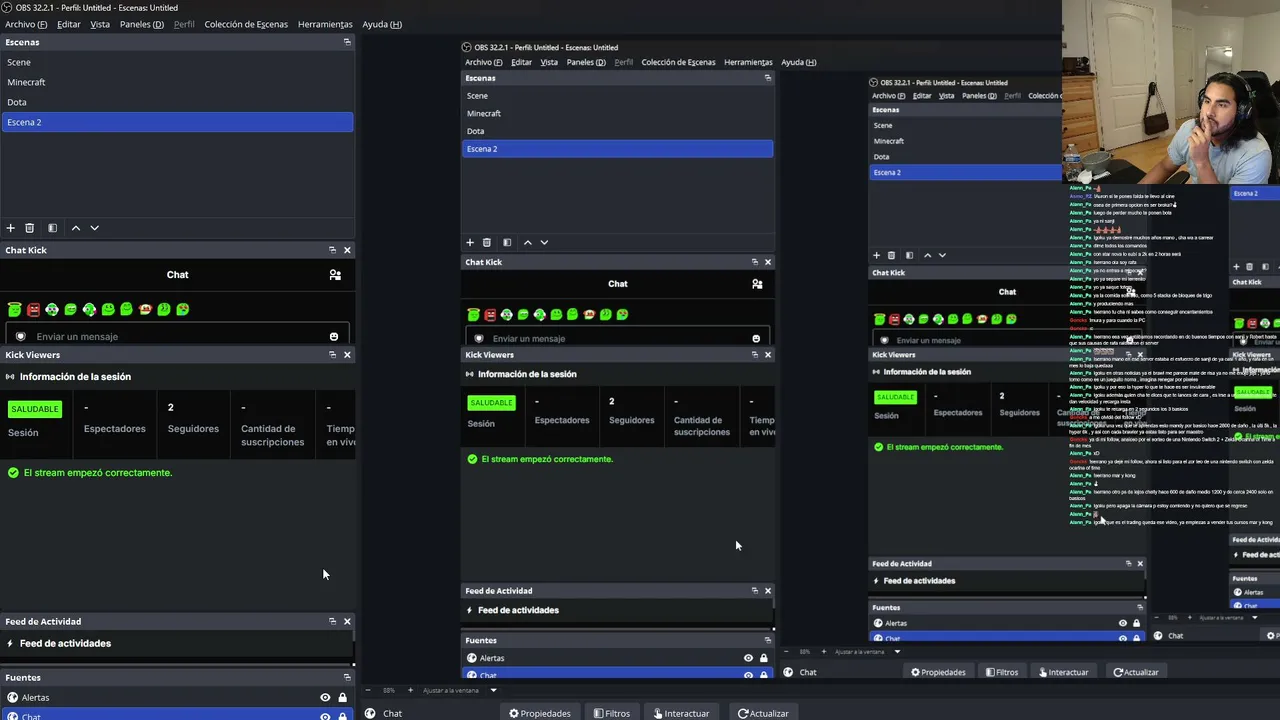Click Propiedades button in main source toolbar
Viewport: 1280px width, 720px height.
pyautogui.click(x=540, y=713)
